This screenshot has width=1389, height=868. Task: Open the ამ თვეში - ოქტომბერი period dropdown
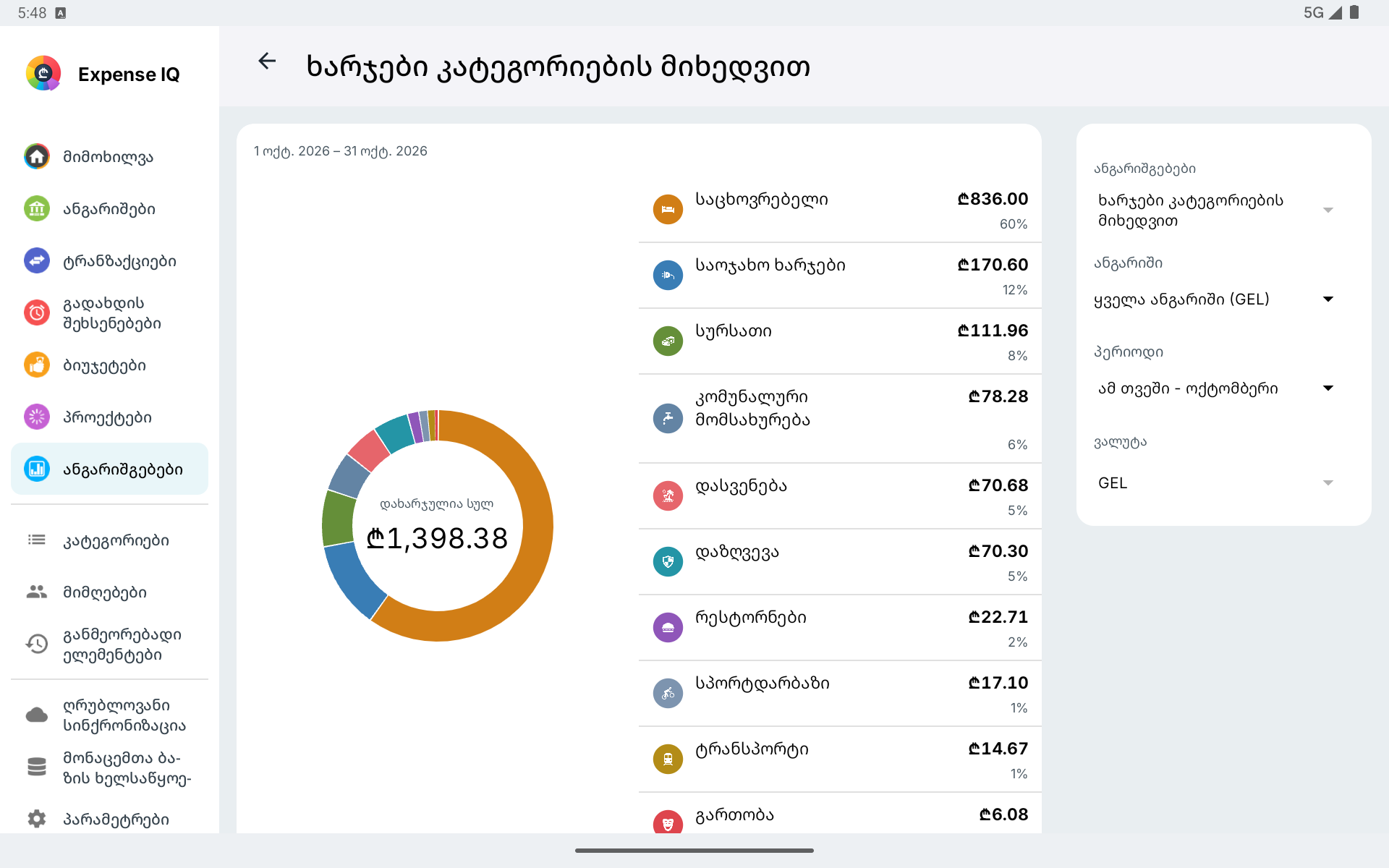pos(1215,388)
